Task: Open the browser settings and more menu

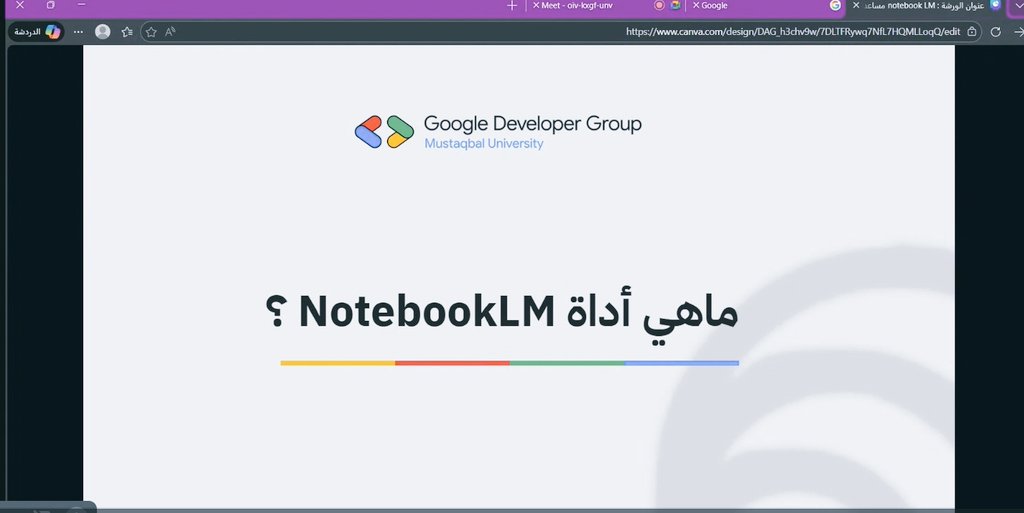Action: pos(78,31)
